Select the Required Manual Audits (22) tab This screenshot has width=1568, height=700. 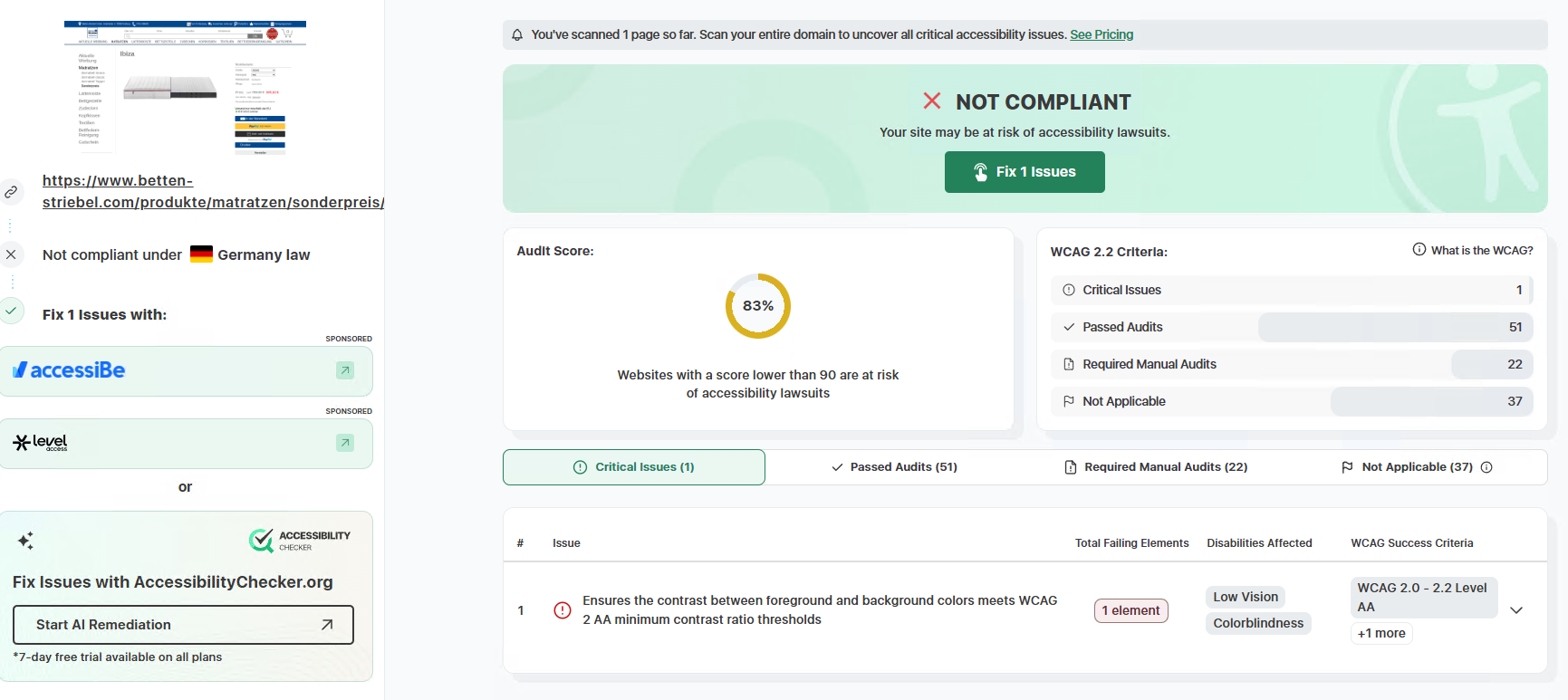(x=1156, y=467)
